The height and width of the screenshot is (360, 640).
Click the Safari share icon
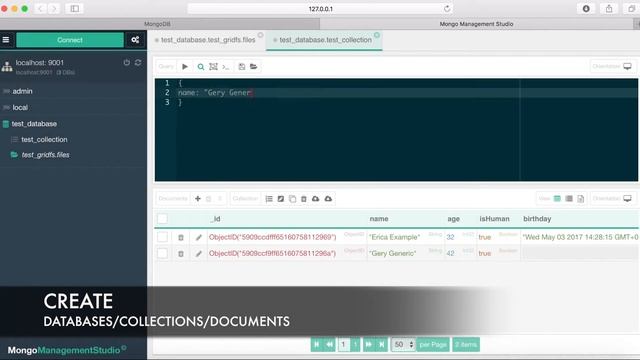(x=609, y=9)
